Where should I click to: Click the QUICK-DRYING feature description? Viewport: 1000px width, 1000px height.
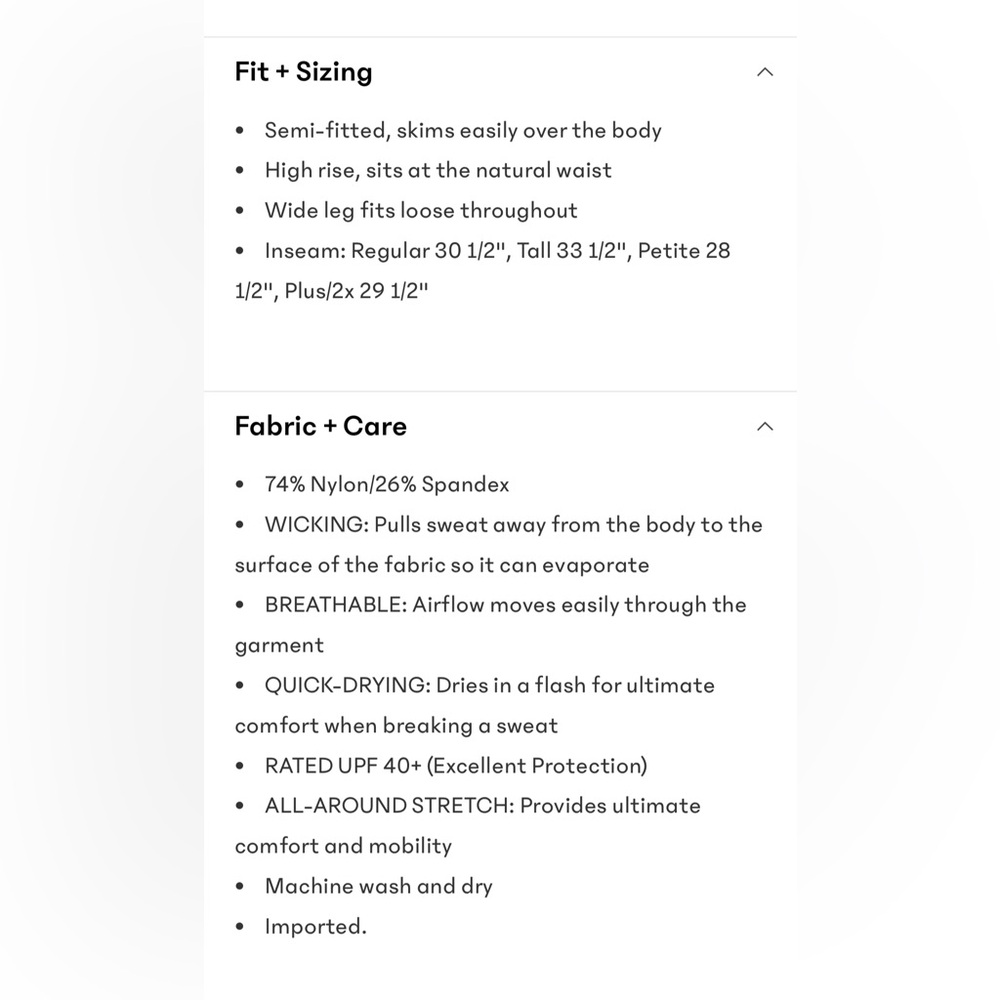coord(475,705)
